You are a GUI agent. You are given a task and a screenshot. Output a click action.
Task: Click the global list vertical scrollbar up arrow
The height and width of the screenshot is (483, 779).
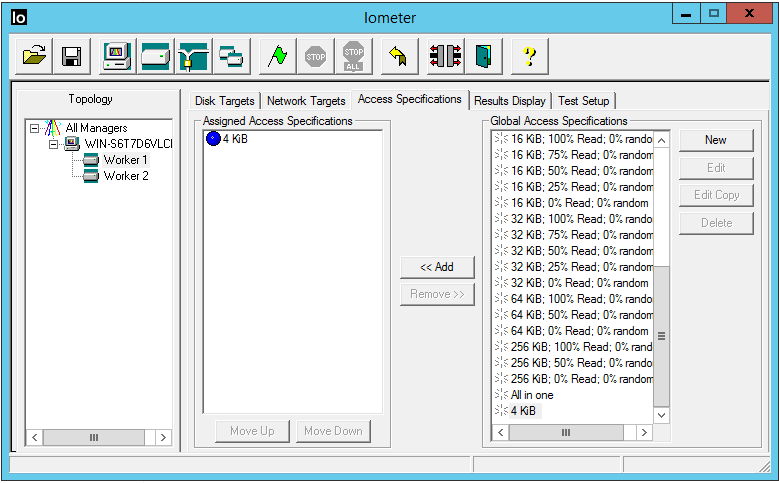(661, 141)
